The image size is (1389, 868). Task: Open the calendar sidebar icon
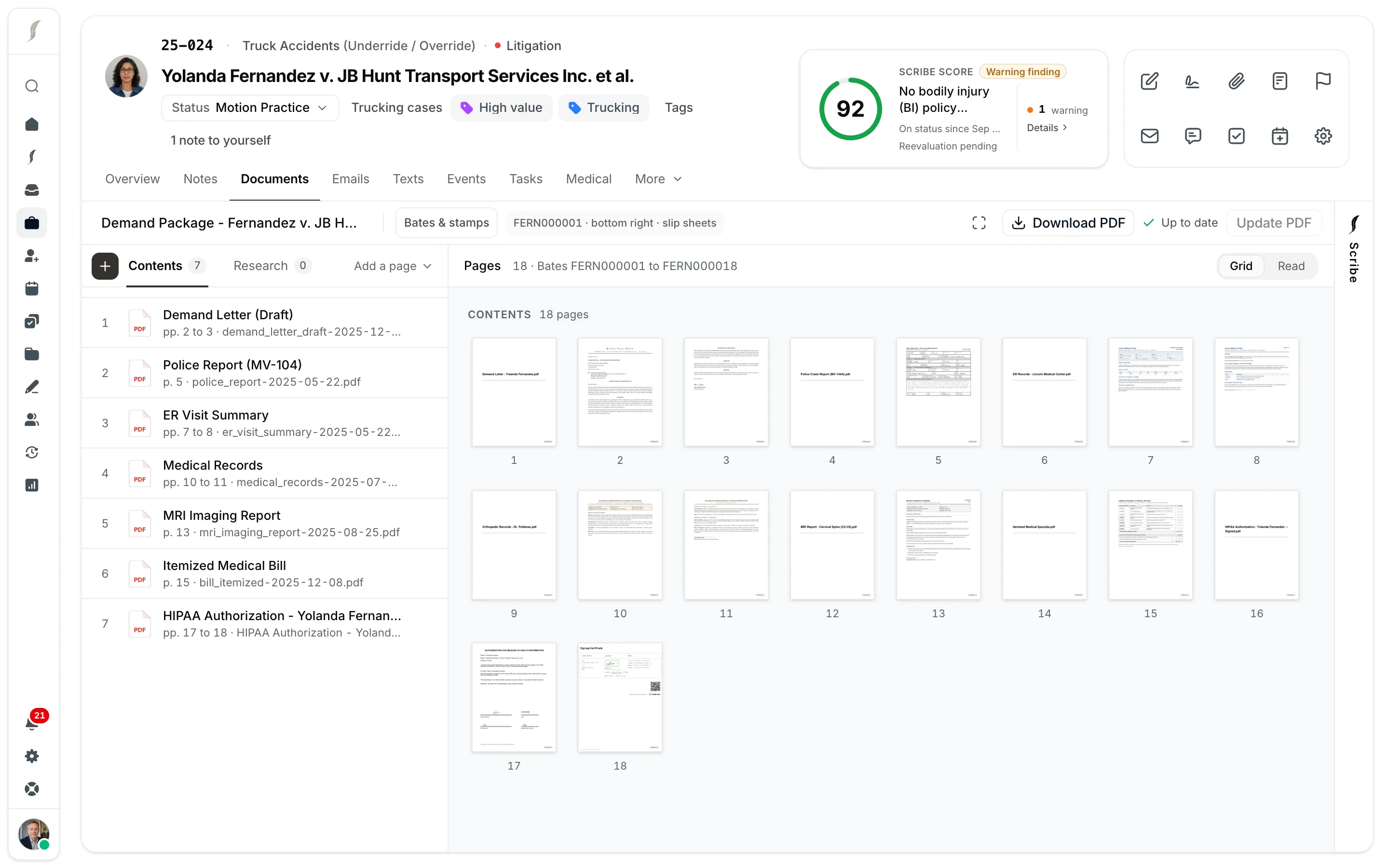(32, 288)
